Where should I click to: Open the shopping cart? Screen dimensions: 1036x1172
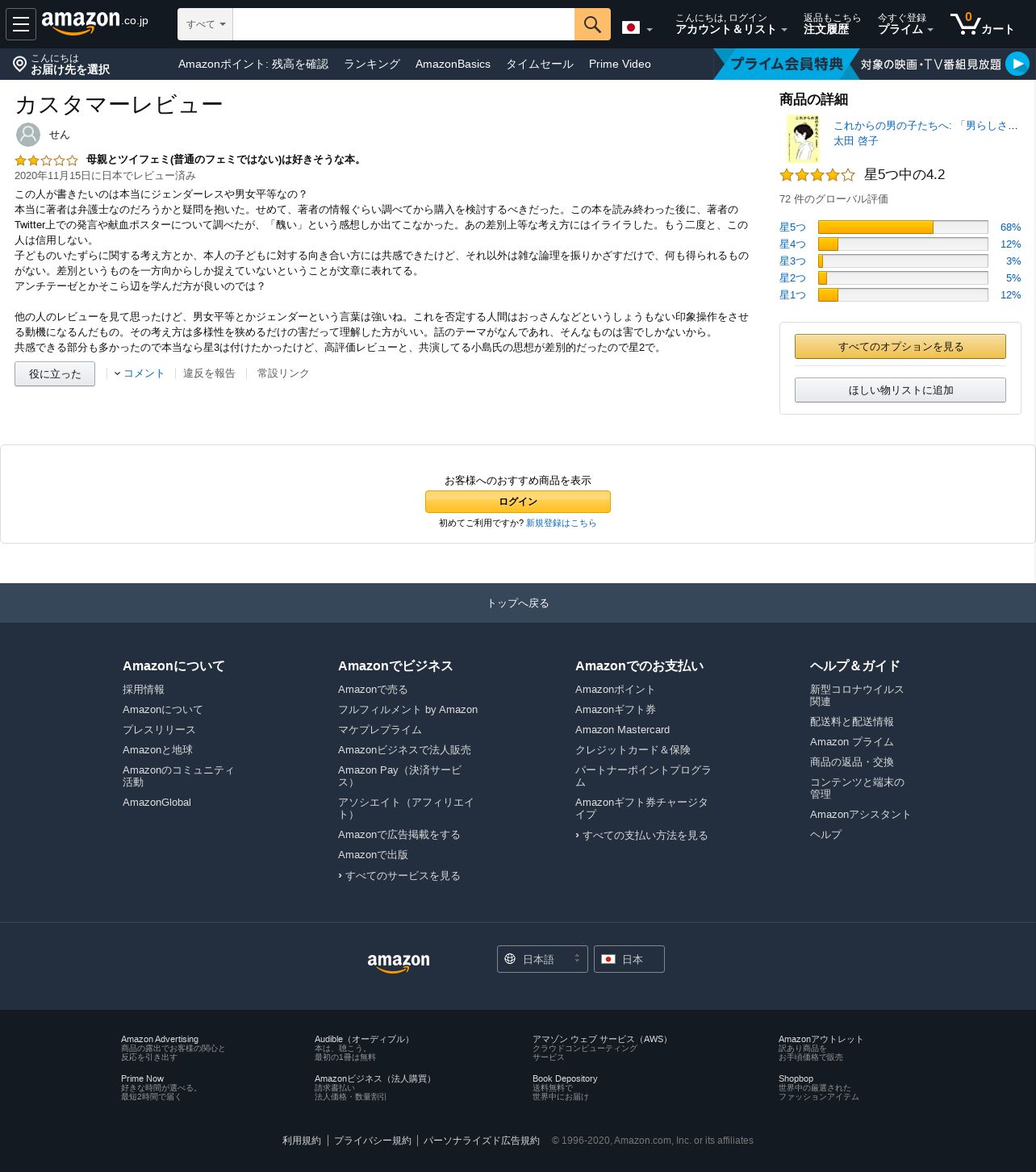[x=982, y=24]
